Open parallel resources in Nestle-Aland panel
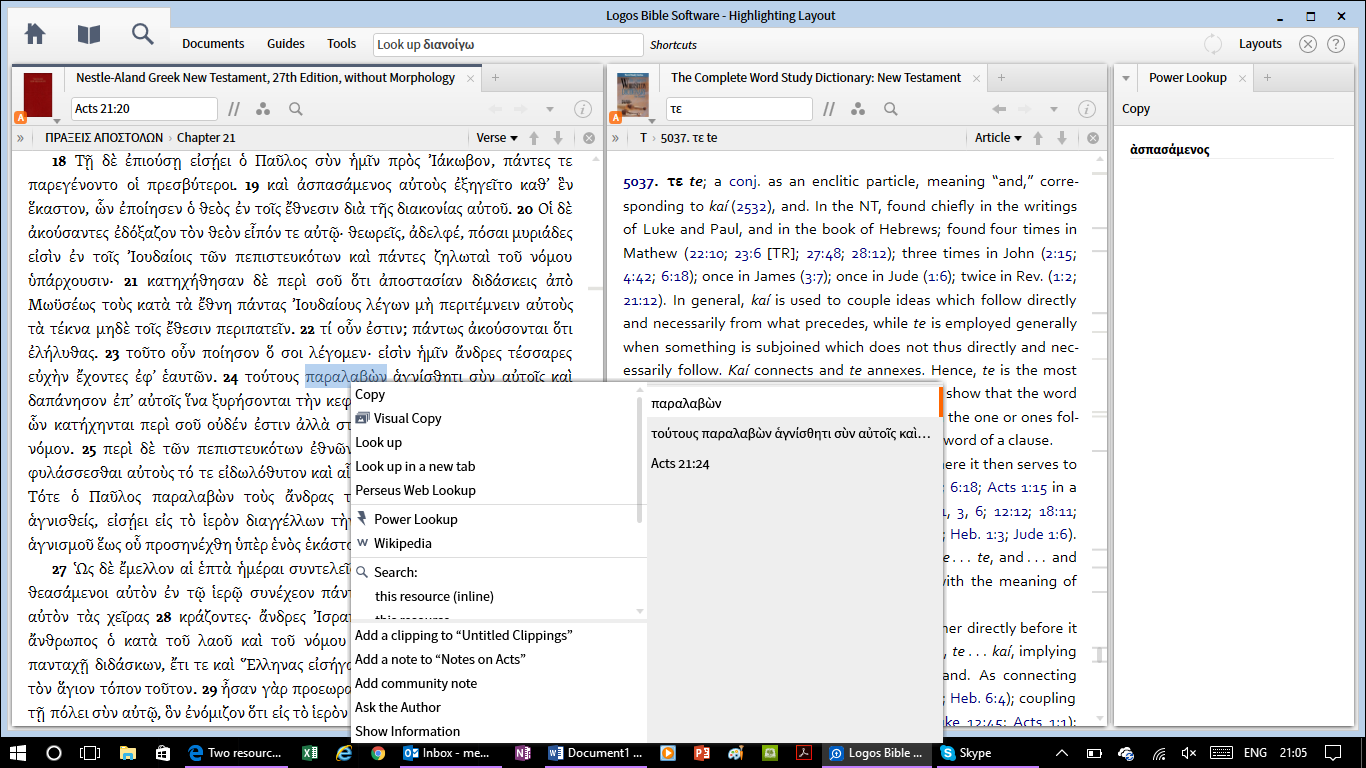Image resolution: width=1366 pixels, height=768 pixels. tap(234, 109)
